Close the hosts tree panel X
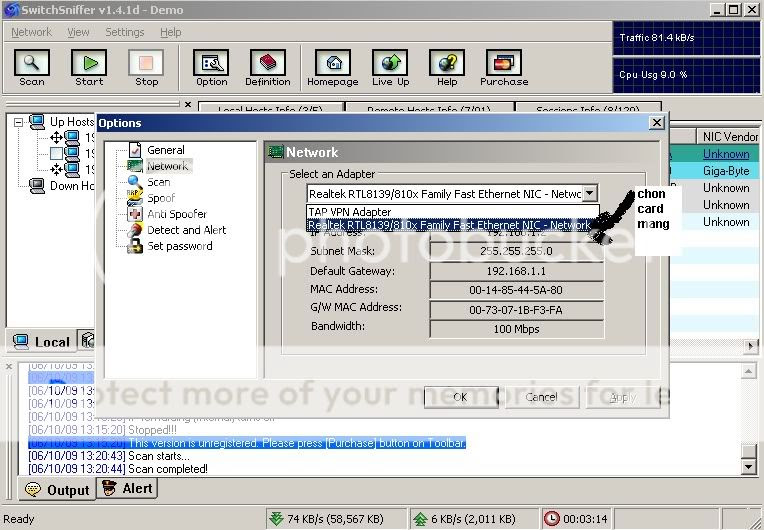Viewport: 764px width, 530px height. 188,104
